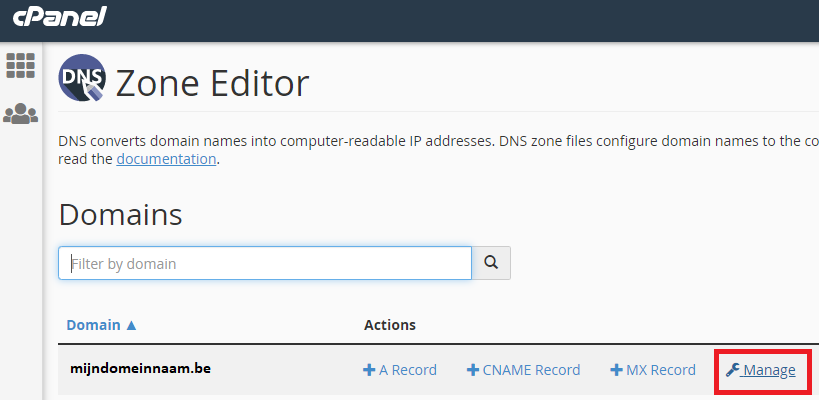
Task: Click the Domains heading
Action: pos(121,215)
